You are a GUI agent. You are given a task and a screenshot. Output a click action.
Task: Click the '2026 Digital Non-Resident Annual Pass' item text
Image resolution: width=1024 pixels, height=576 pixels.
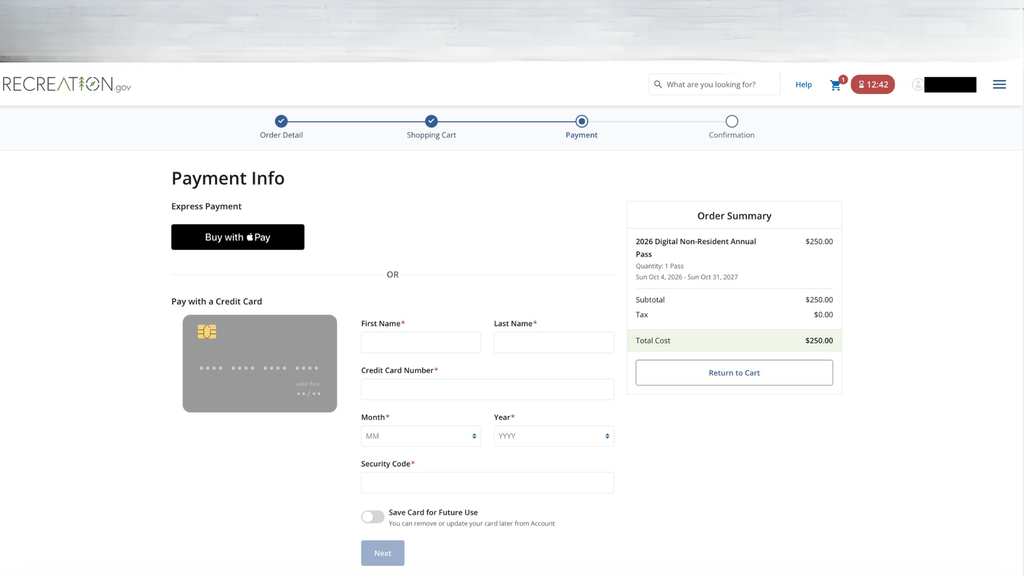point(696,248)
